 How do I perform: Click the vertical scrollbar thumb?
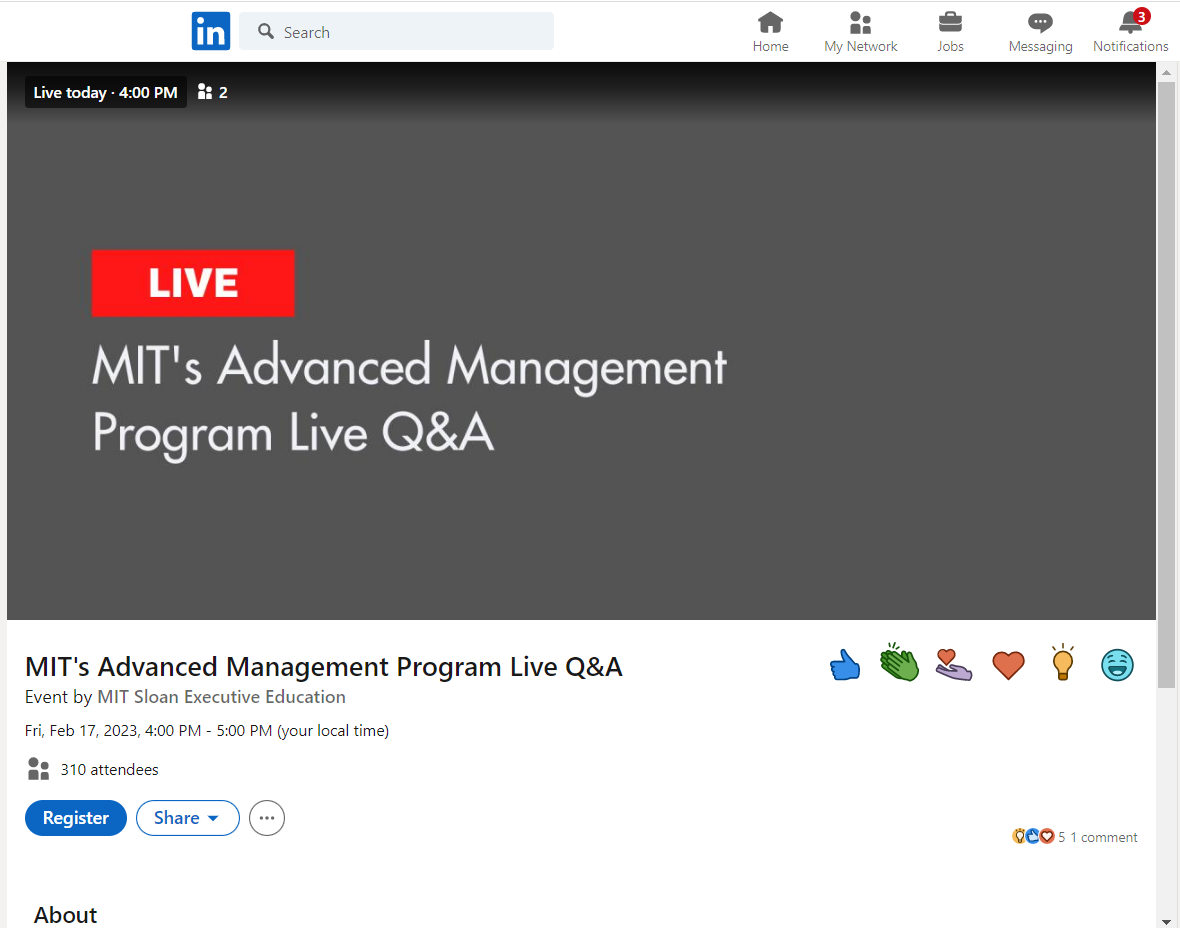pos(1166,385)
